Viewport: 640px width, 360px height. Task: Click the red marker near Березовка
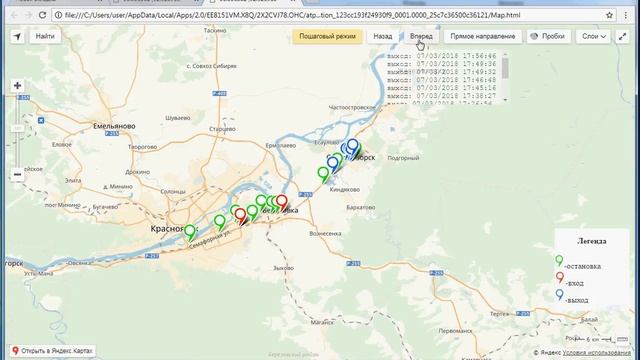[x=281, y=203]
